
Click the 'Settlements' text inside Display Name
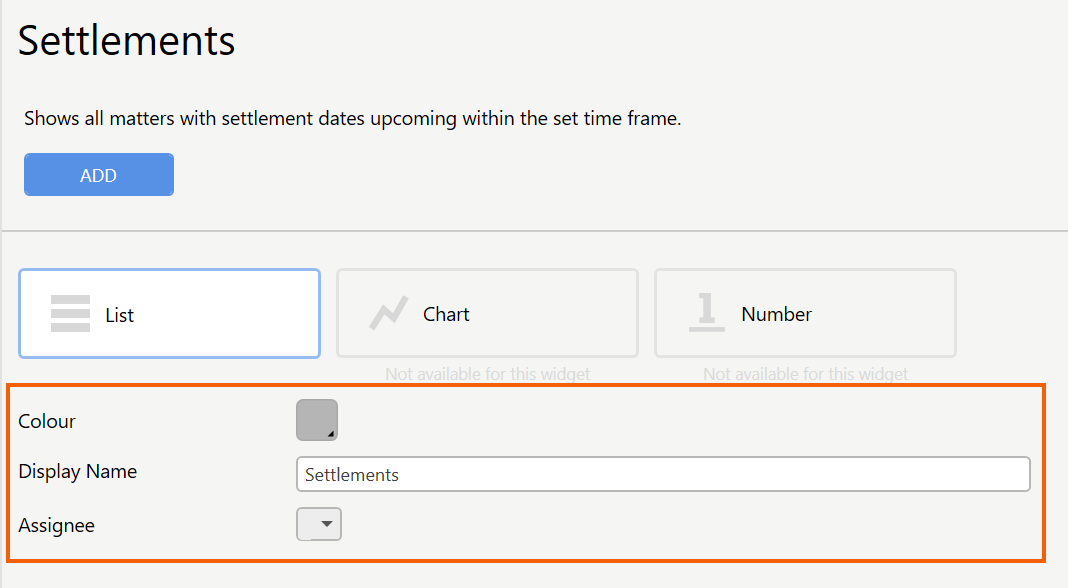[351, 475]
